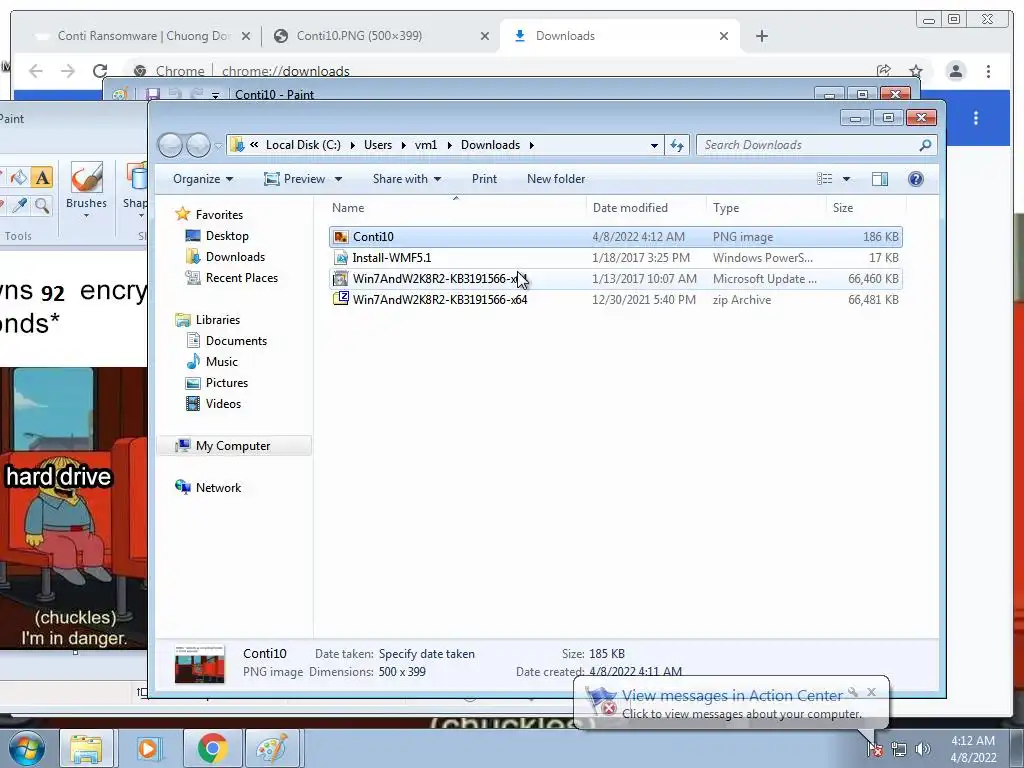Click View messages in Action Center
Image resolution: width=1024 pixels, height=768 pixels.
[x=731, y=696]
